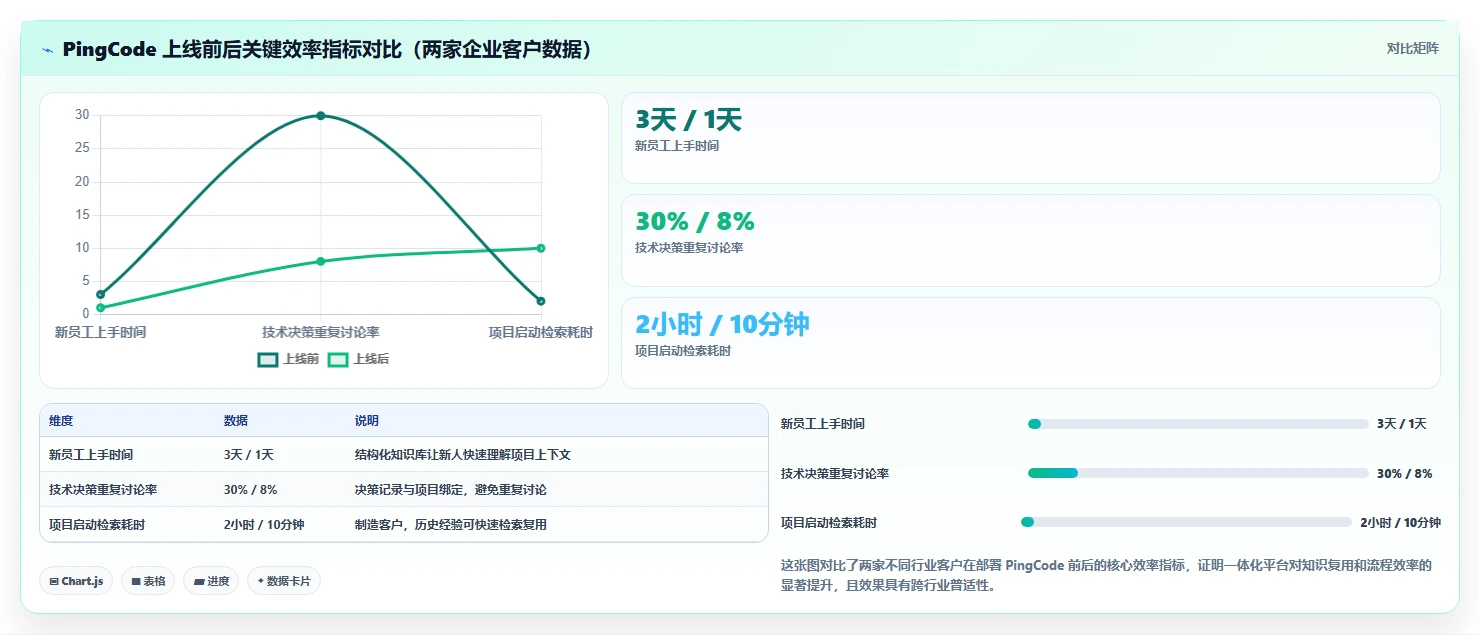The image size is (1480, 635).
Task: Click the 制造客户，历史经验可快速检索复用 cell
Action: point(451,525)
